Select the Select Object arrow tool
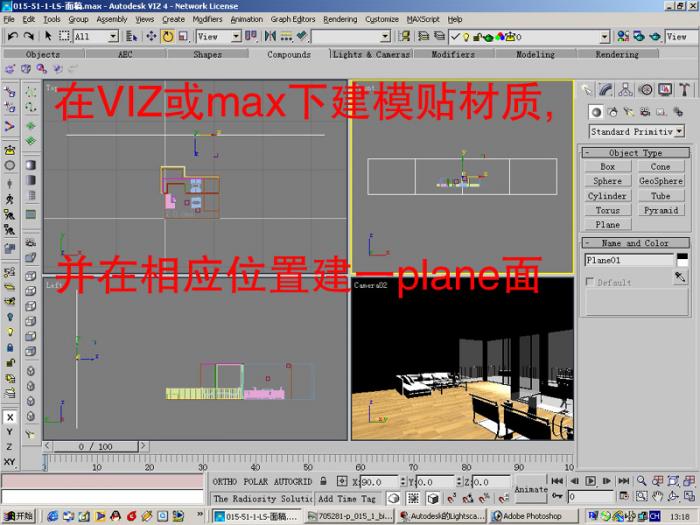The height and width of the screenshot is (525, 700). [48, 36]
